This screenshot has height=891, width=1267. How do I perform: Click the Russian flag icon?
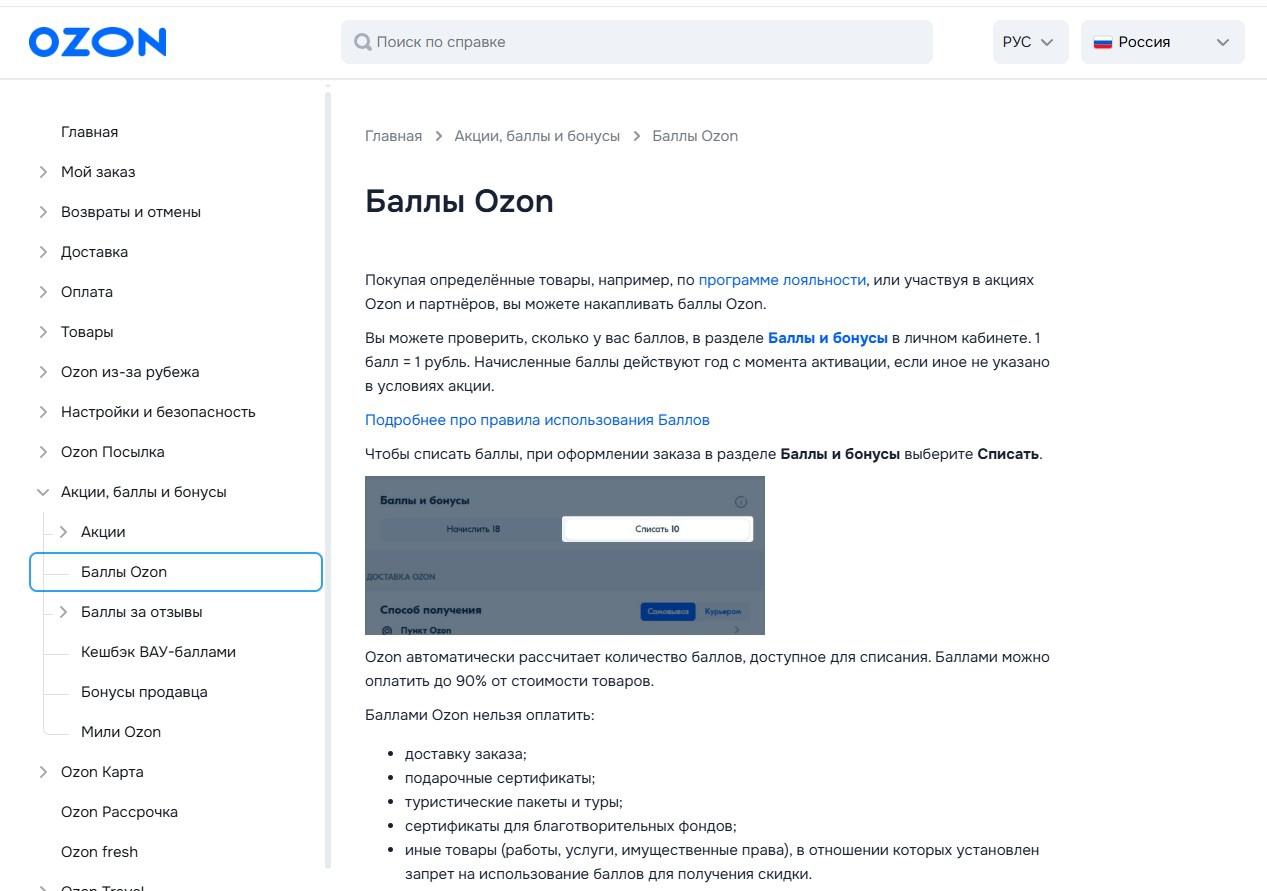(x=1103, y=42)
